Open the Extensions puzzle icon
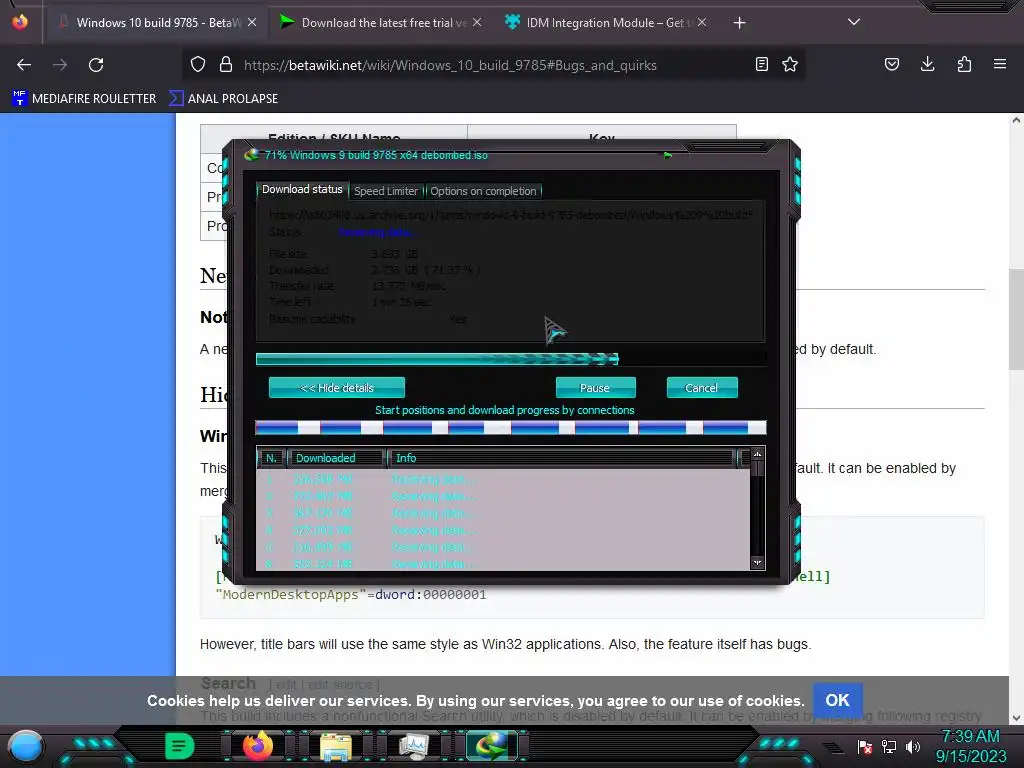The image size is (1024, 768). (x=964, y=64)
